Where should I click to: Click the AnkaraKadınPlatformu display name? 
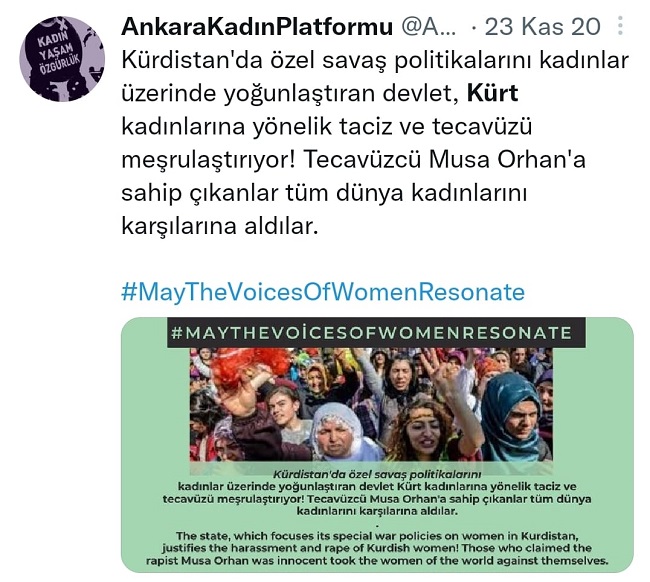coord(257,27)
